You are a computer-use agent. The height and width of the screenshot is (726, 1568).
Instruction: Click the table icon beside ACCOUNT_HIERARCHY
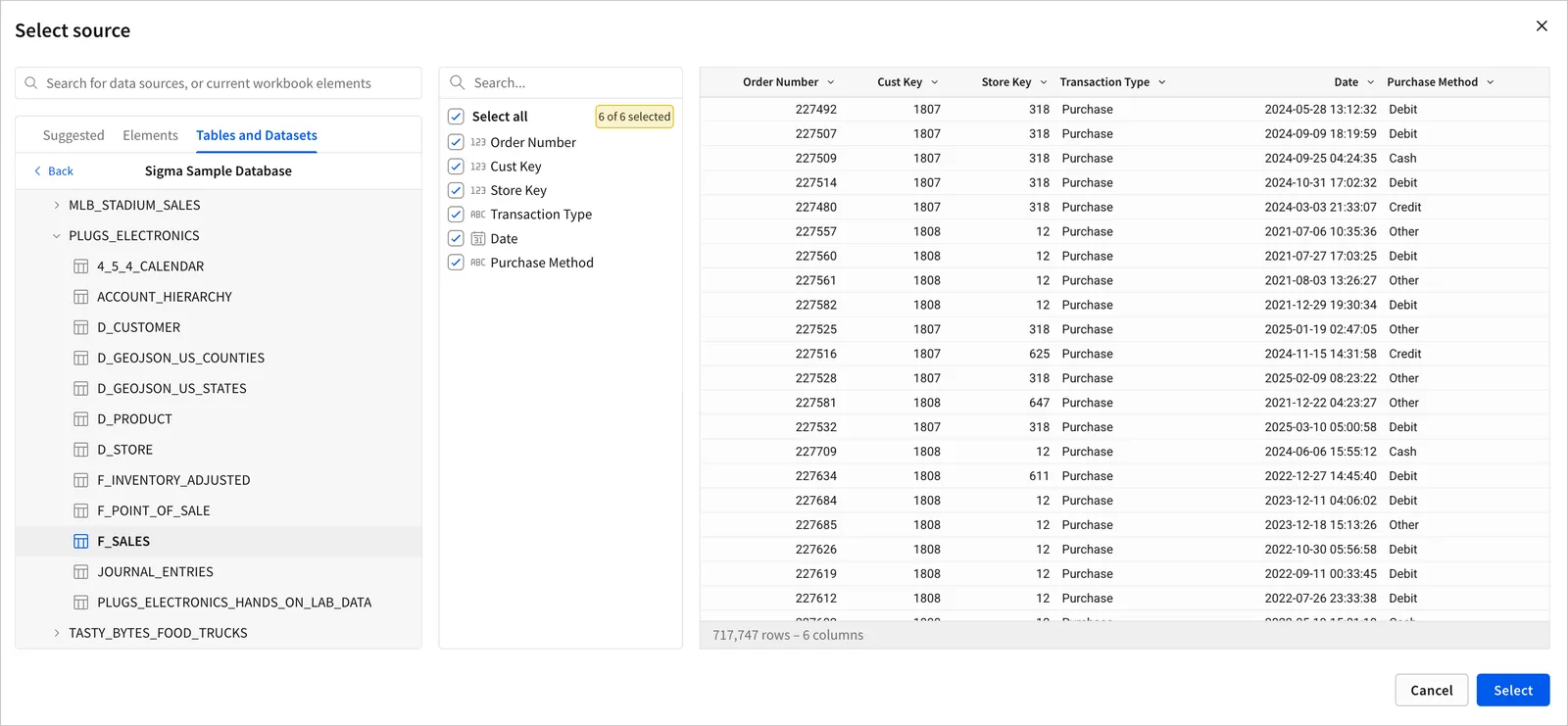81,297
